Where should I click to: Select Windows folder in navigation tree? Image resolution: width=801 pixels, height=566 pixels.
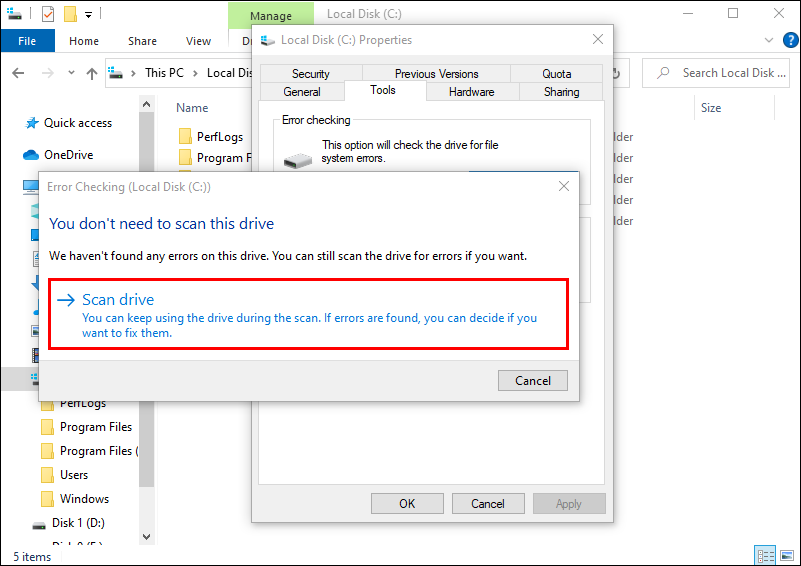pyautogui.click(x=84, y=499)
